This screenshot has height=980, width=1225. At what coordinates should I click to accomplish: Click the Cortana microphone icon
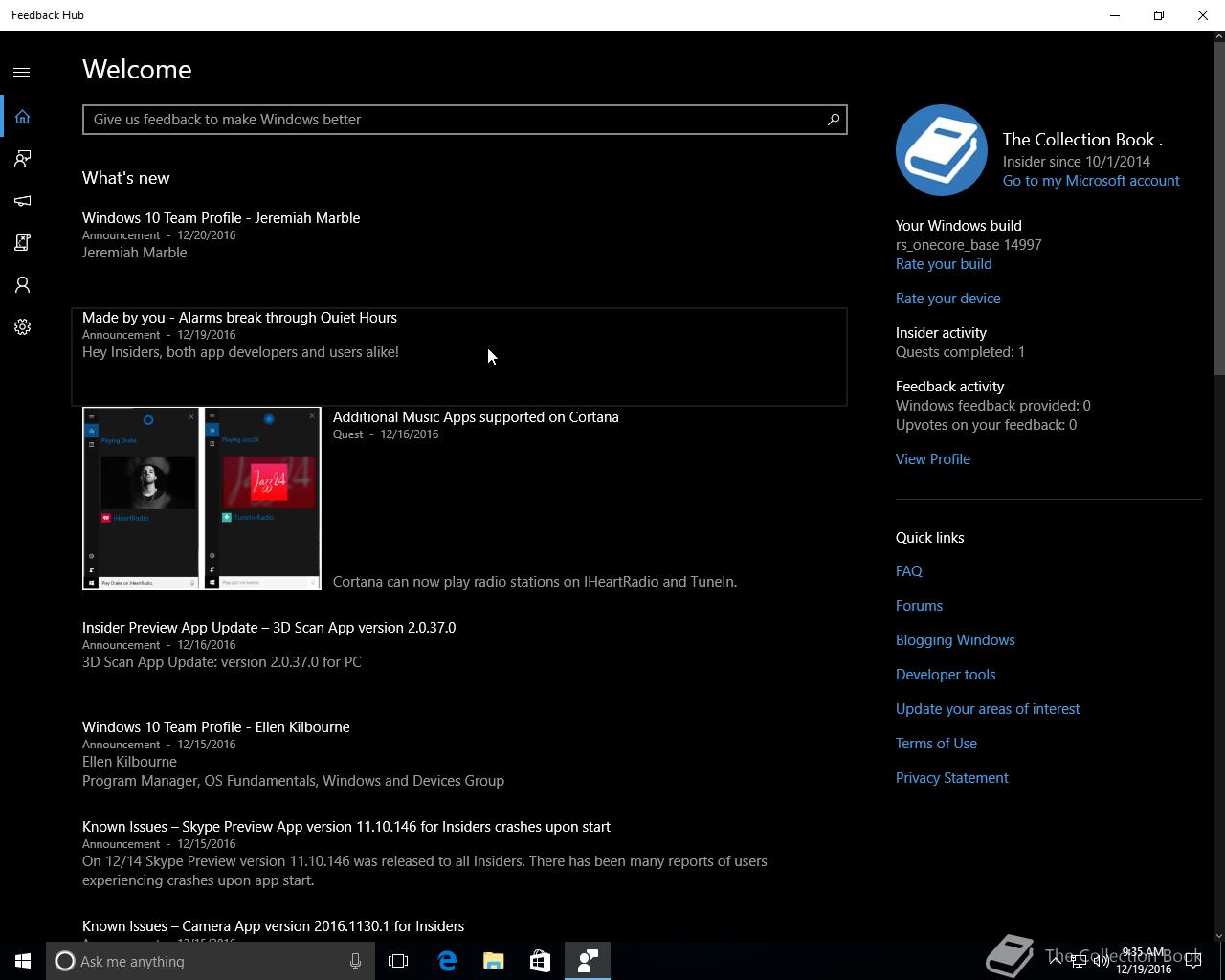tap(355, 961)
